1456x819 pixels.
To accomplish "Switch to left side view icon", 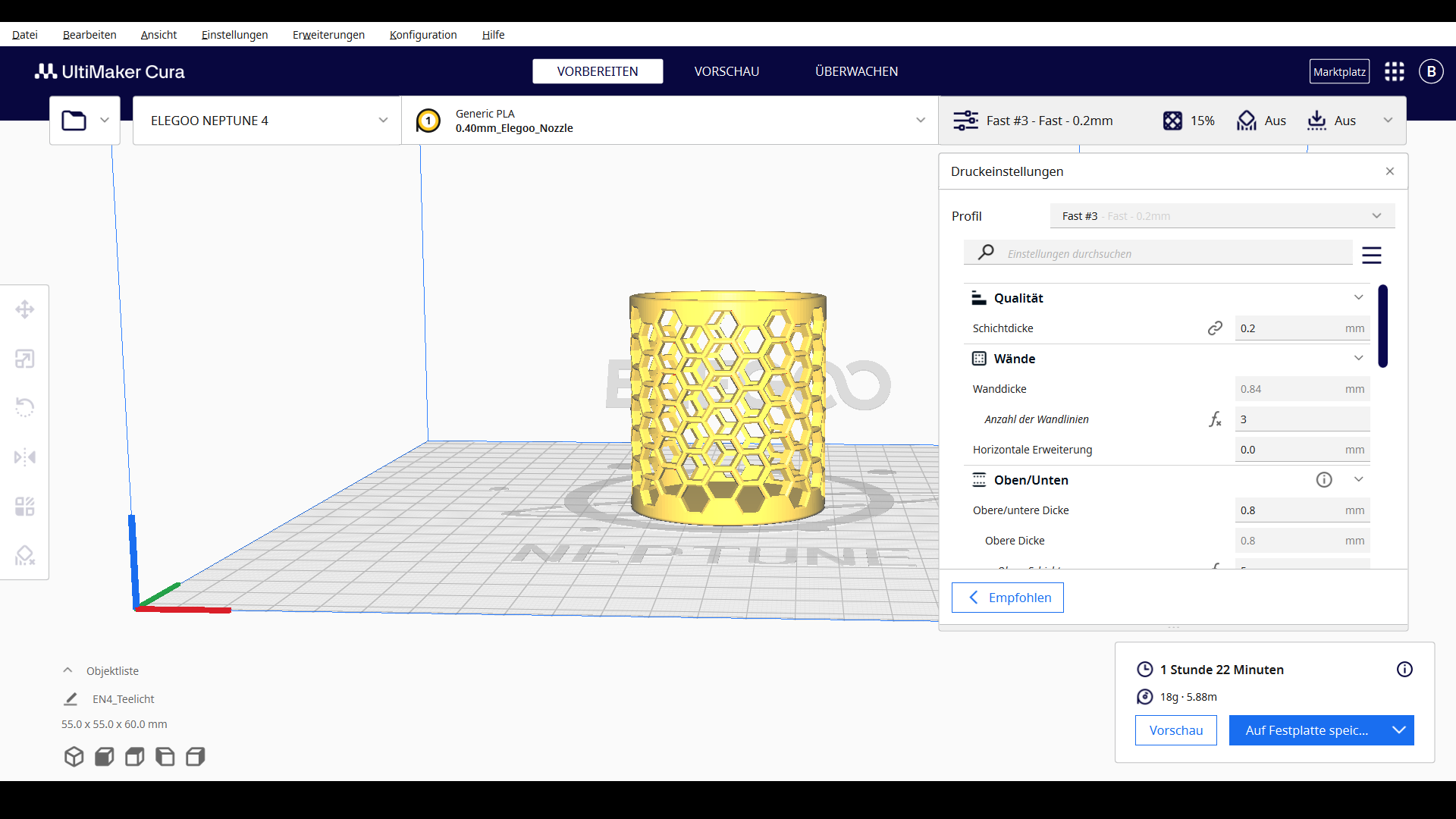I will pyautogui.click(x=165, y=757).
